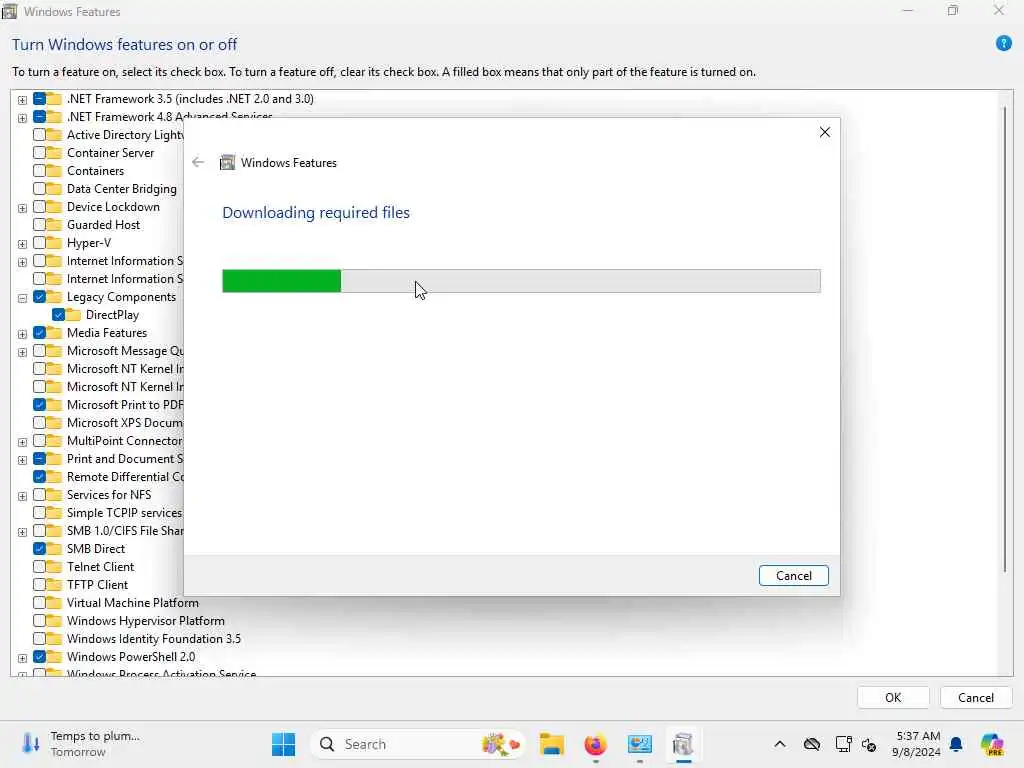Viewport: 1024px width, 768px height.
Task: Click the taskbar Search box
Action: coord(418,744)
